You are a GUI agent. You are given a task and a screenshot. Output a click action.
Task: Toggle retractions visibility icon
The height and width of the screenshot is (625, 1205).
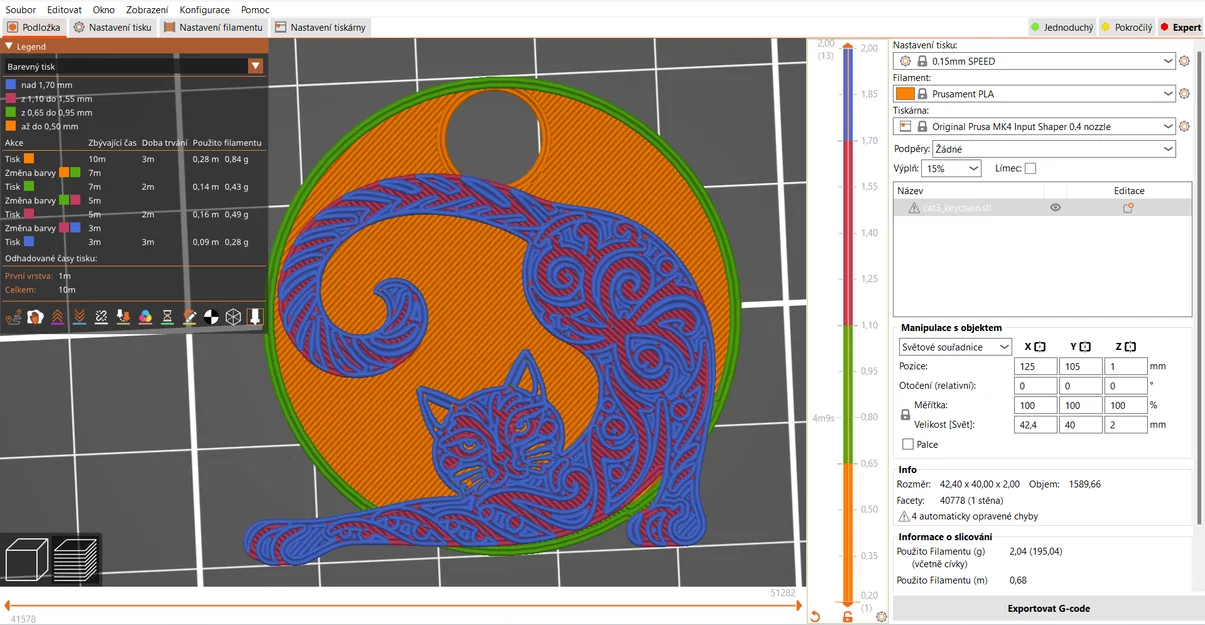coord(58,317)
